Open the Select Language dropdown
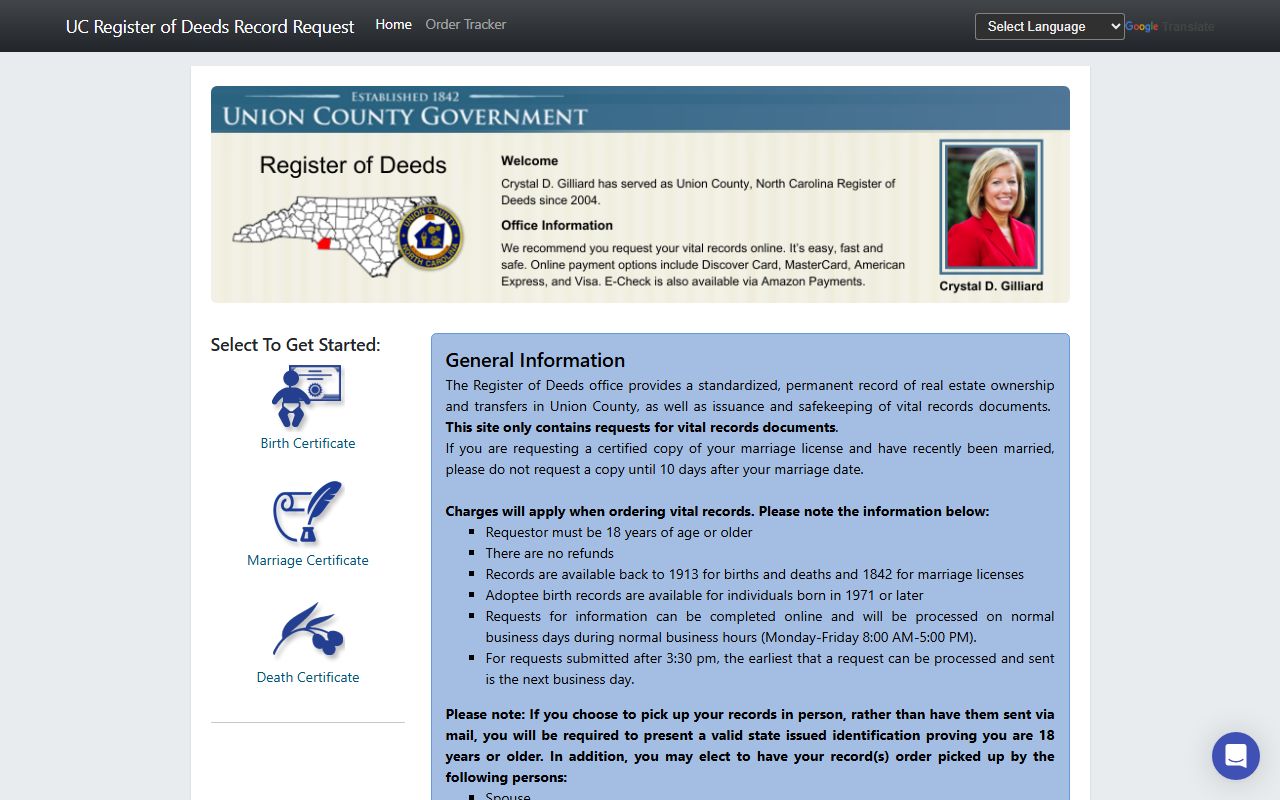 (x=1049, y=26)
